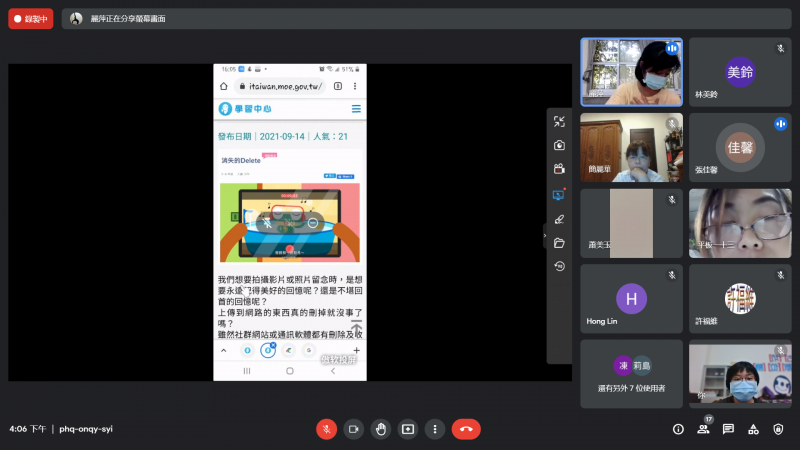Raise hand with the hand icon
Image resolution: width=800 pixels, height=450 pixels.
(381, 429)
